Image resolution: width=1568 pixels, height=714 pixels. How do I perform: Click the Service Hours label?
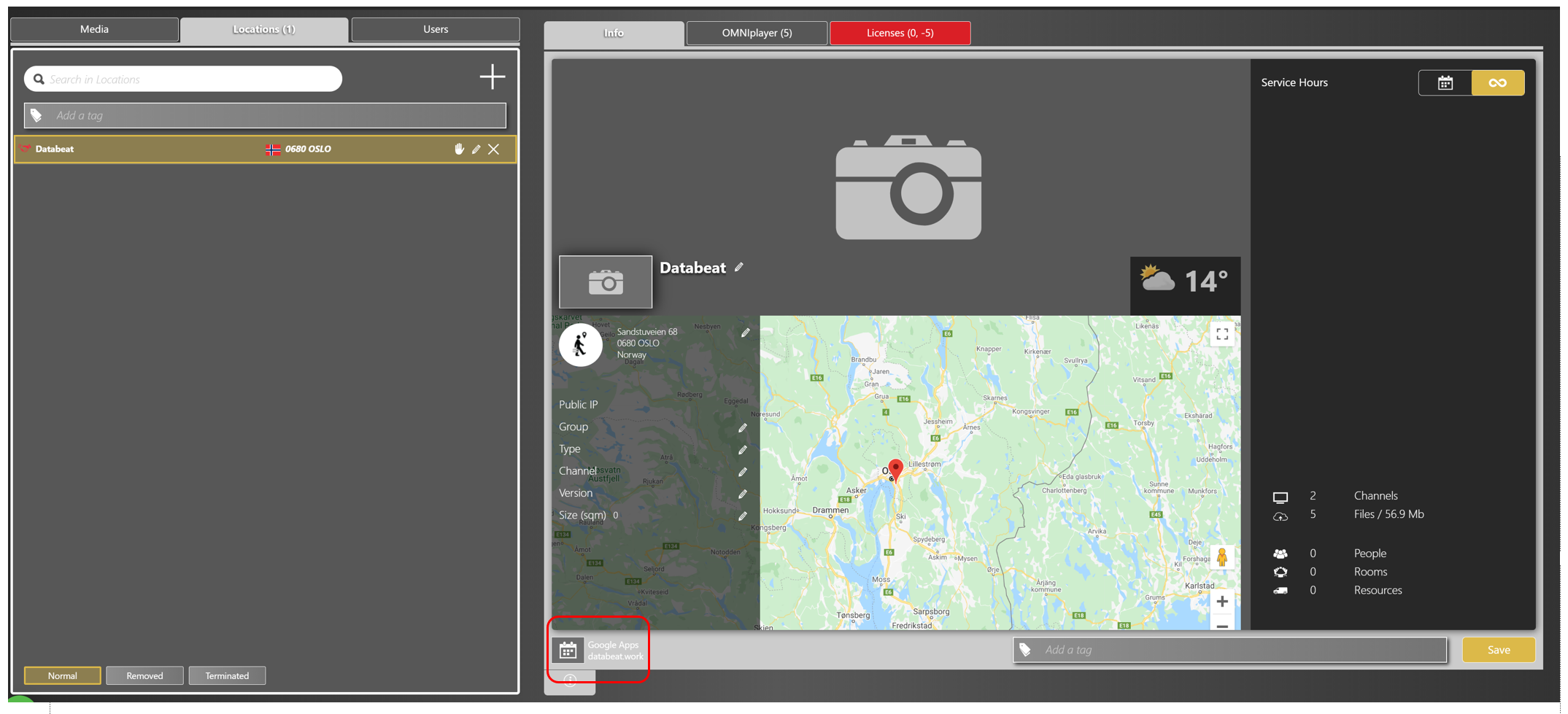tap(1294, 82)
